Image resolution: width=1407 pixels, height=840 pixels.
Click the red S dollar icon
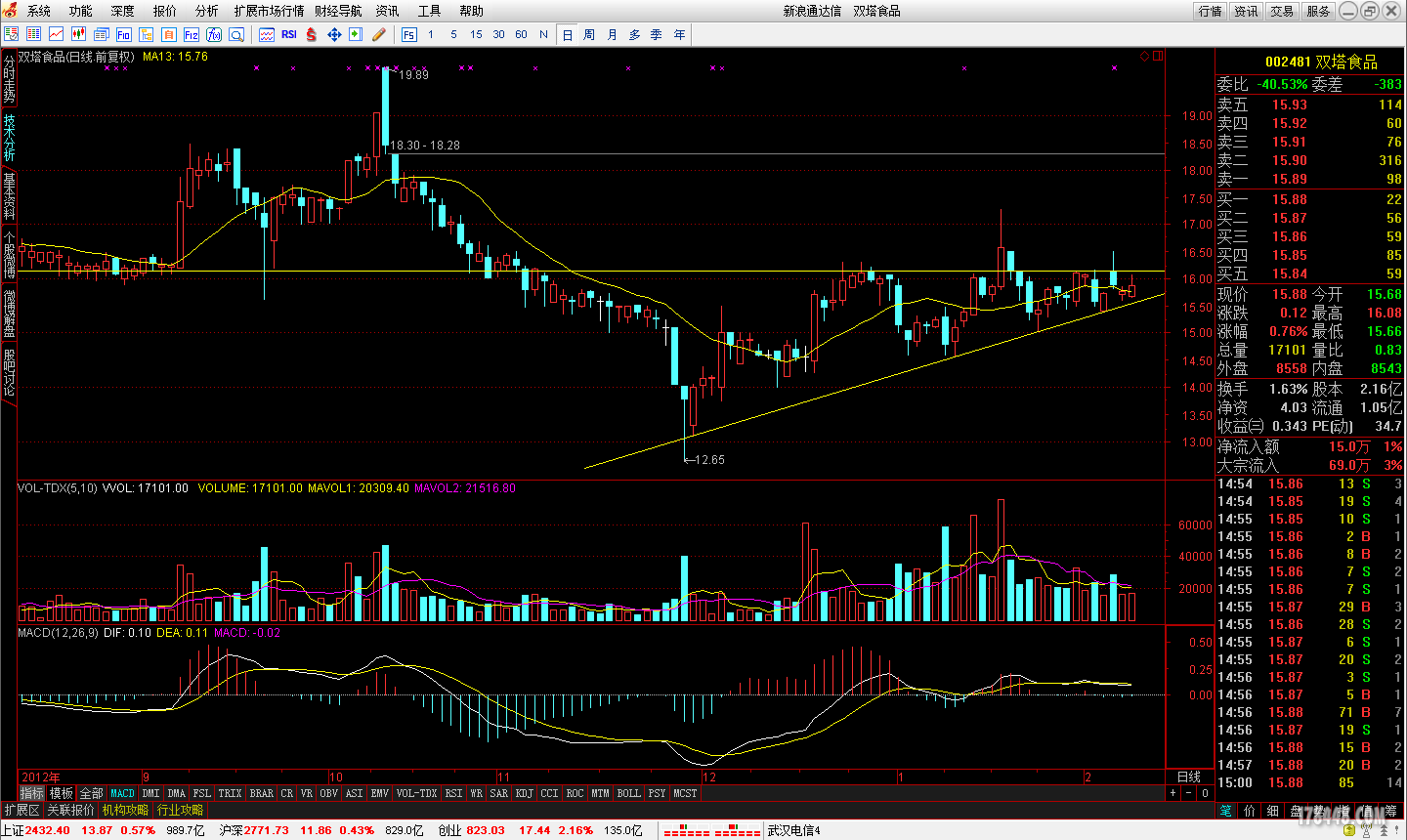(x=311, y=34)
